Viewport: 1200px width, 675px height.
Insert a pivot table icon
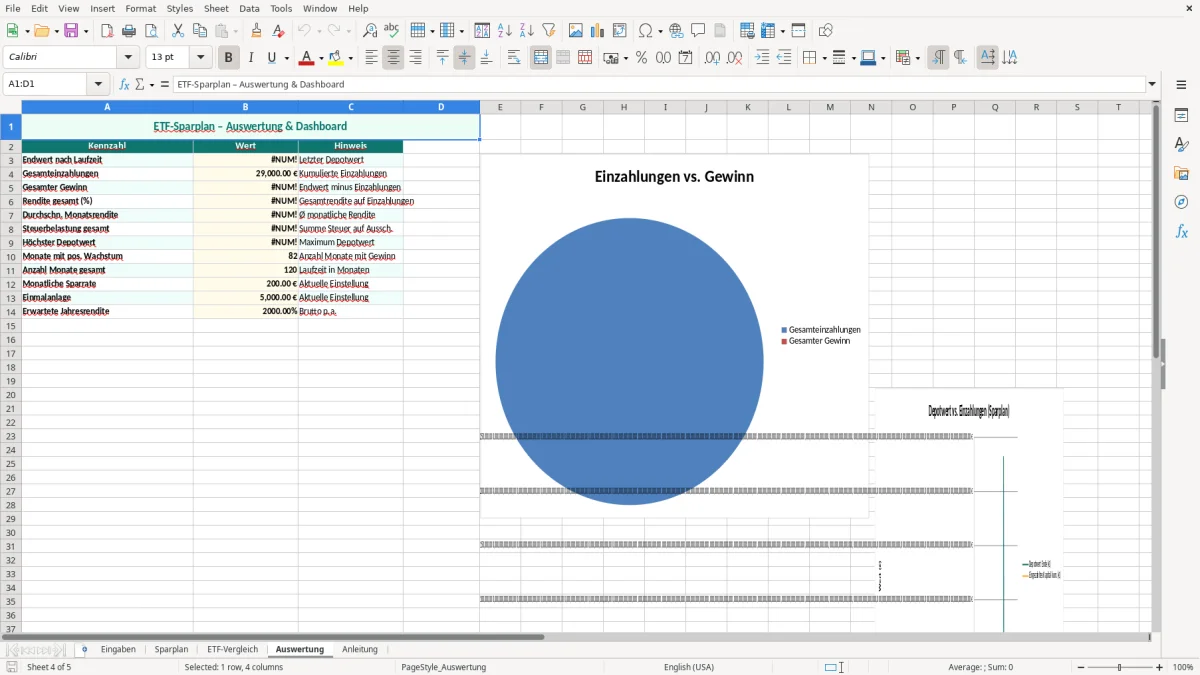(620, 31)
